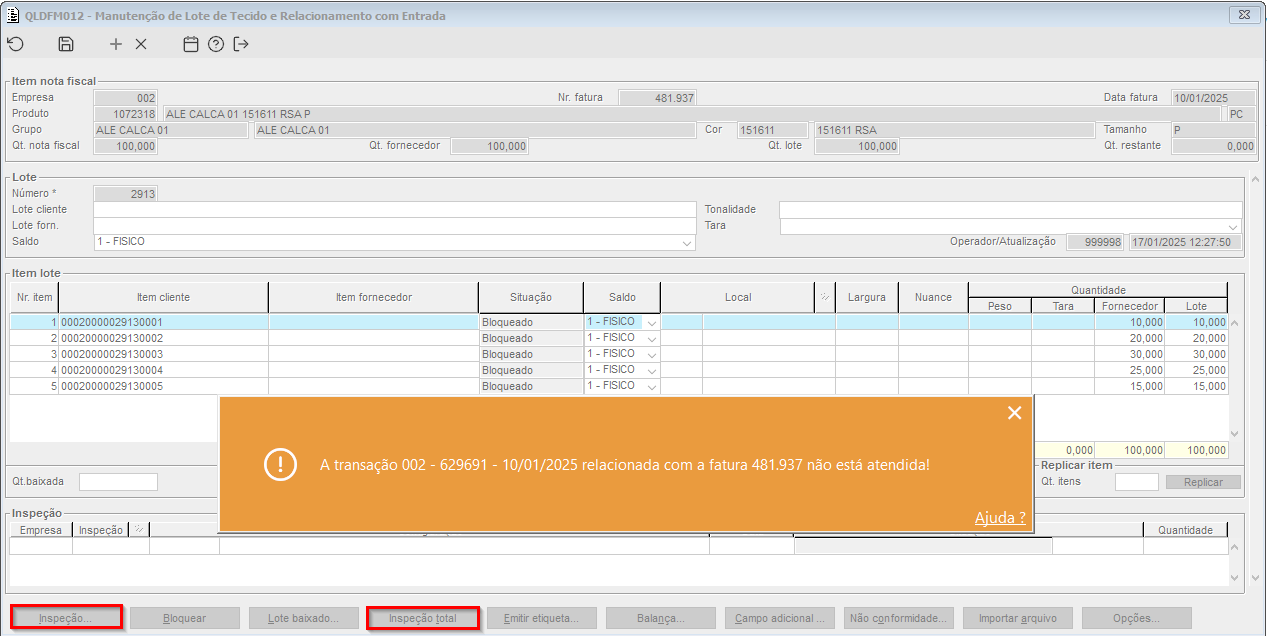The height and width of the screenshot is (636, 1267).
Task: Click the Emitir etiqueta... button
Action: pyautogui.click(x=542, y=618)
